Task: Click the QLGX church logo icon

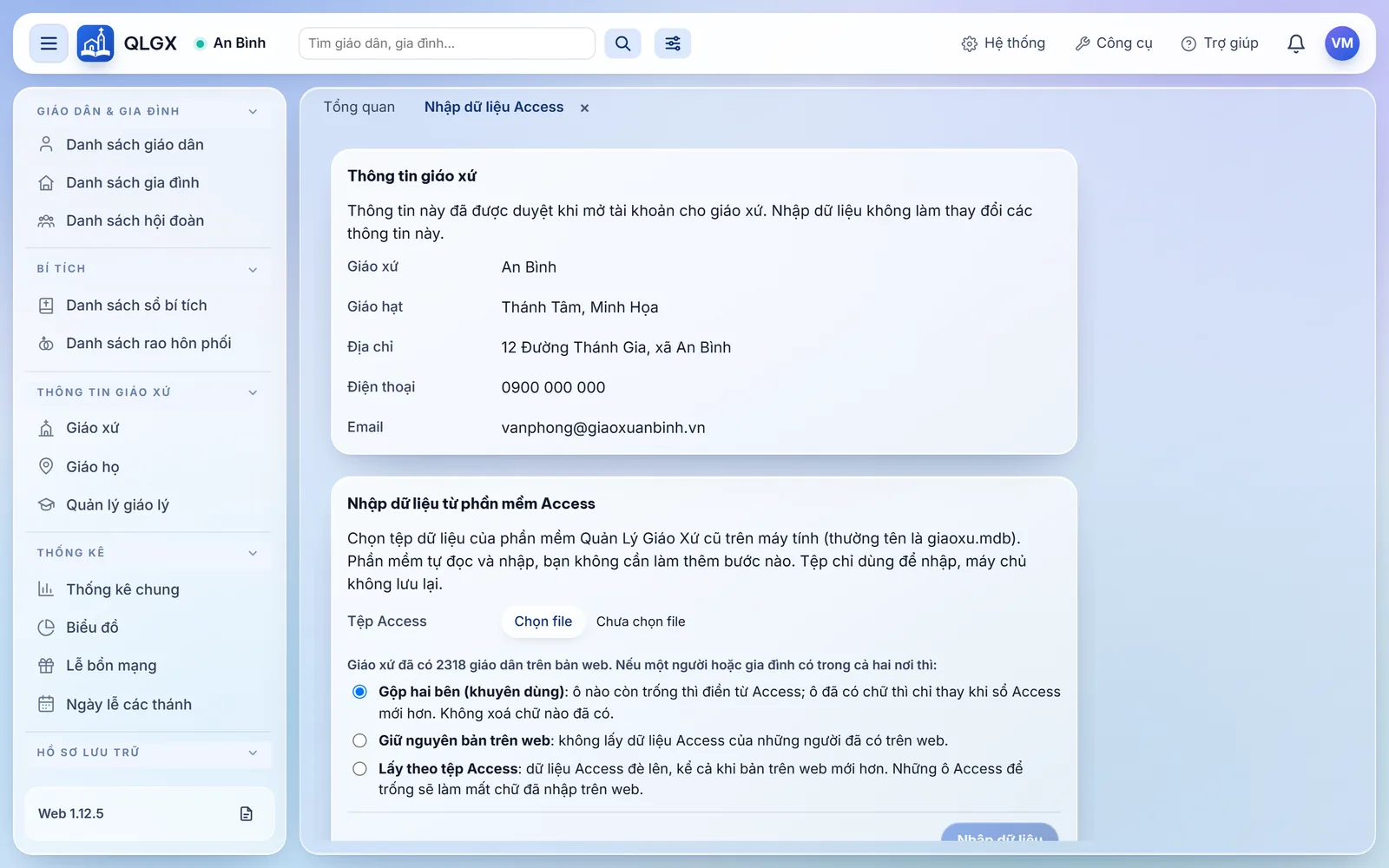Action: 95,43
